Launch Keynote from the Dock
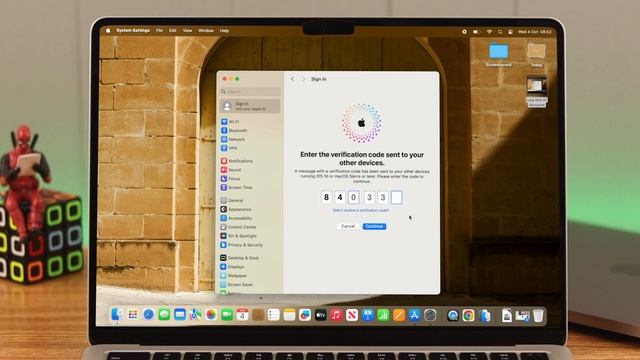Viewport: 640px width, 360px height. (x=367, y=315)
